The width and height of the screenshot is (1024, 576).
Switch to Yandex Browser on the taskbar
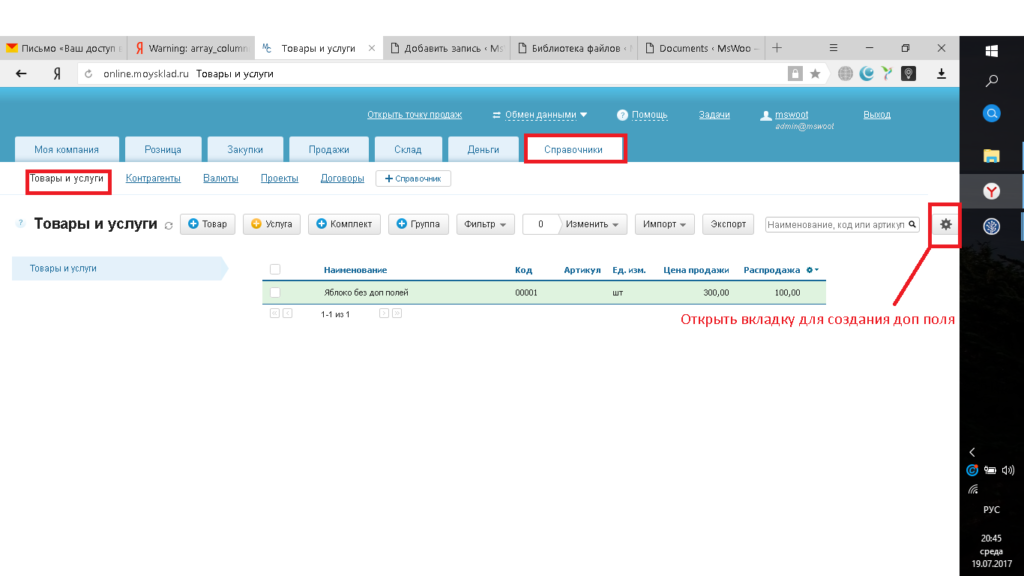pyautogui.click(x=991, y=191)
